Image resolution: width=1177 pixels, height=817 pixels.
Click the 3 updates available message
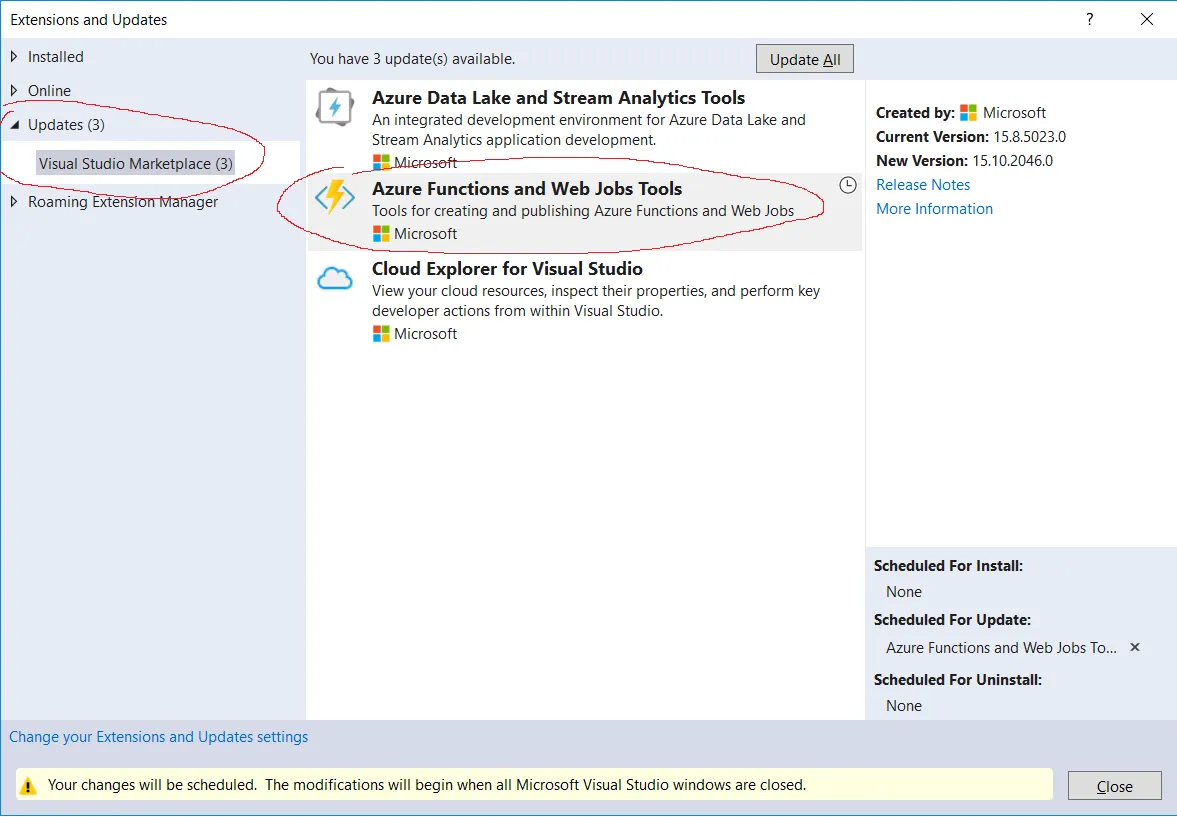(412, 59)
